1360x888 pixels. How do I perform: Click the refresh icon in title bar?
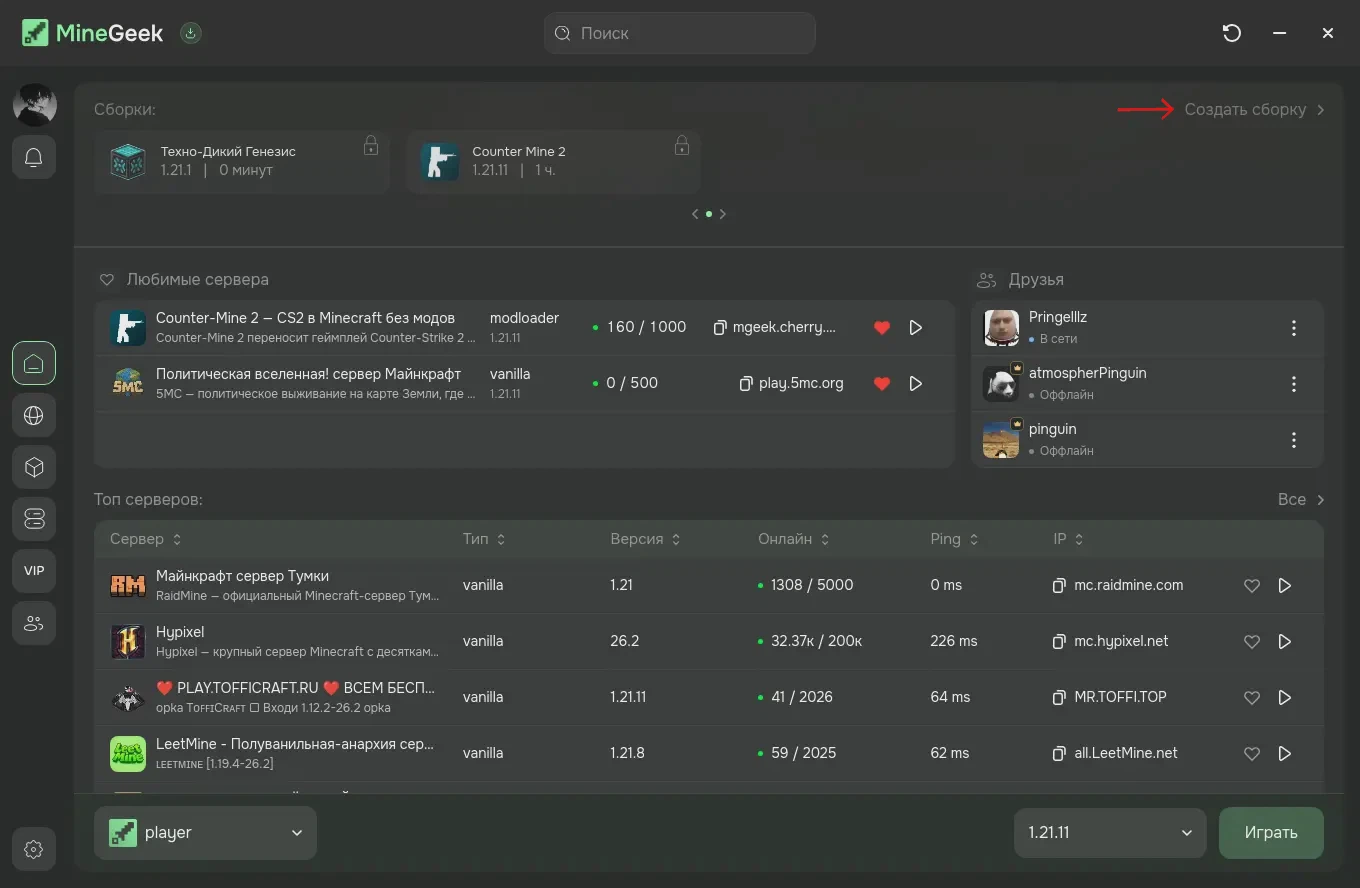(1232, 33)
